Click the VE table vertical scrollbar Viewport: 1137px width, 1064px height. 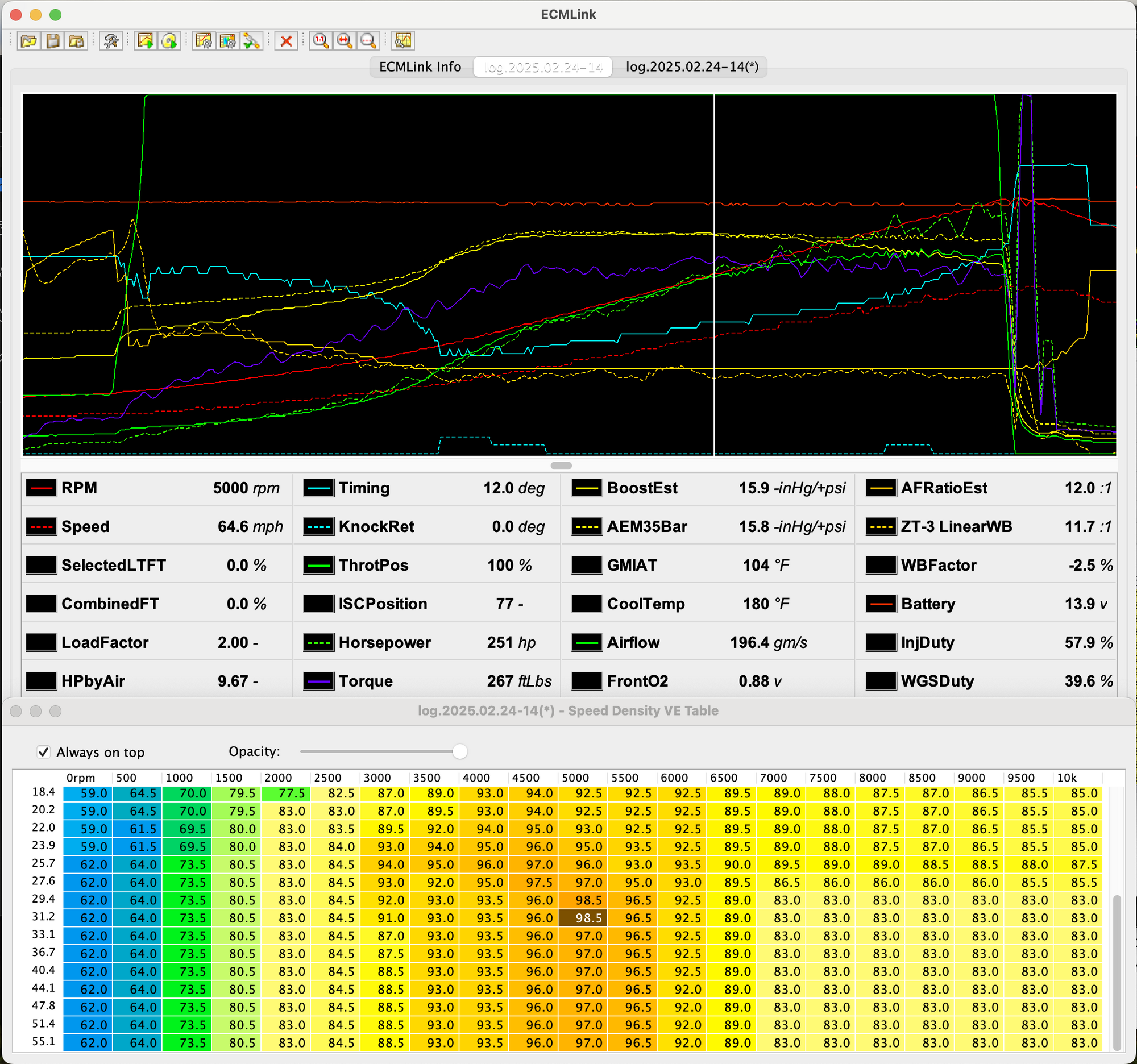click(1117, 972)
